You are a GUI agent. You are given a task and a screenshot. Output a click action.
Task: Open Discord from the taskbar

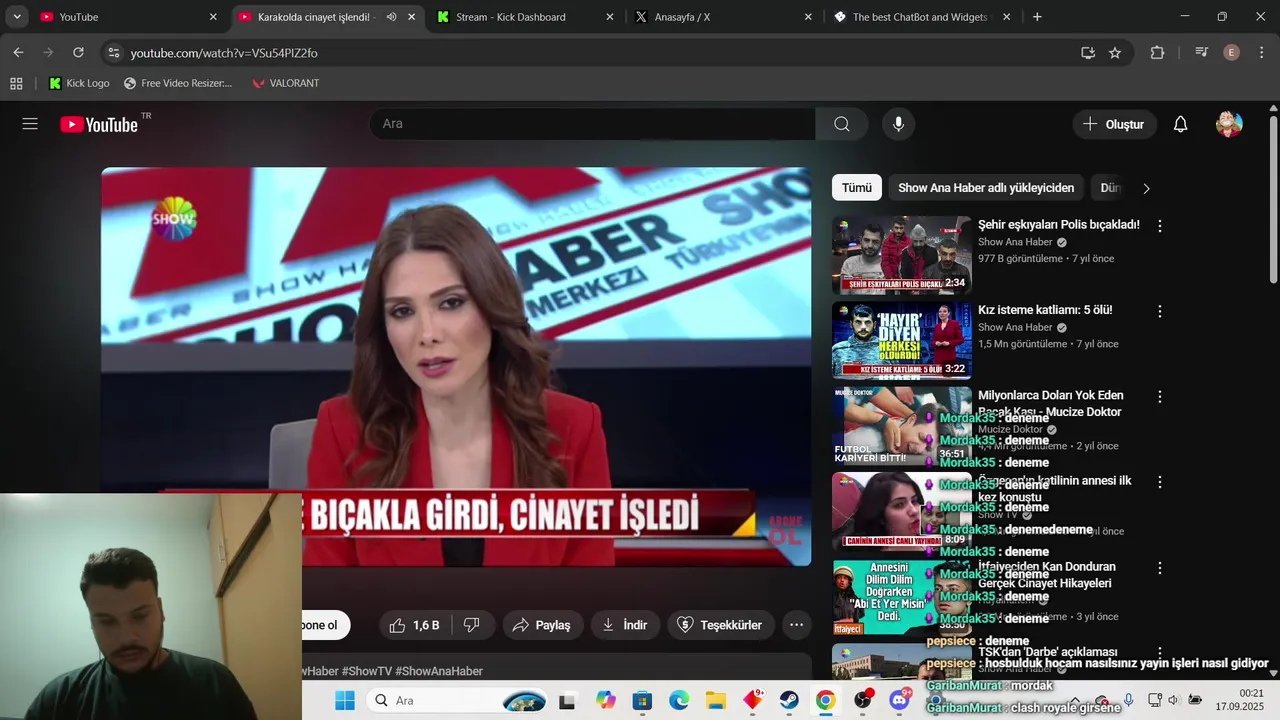coord(900,700)
